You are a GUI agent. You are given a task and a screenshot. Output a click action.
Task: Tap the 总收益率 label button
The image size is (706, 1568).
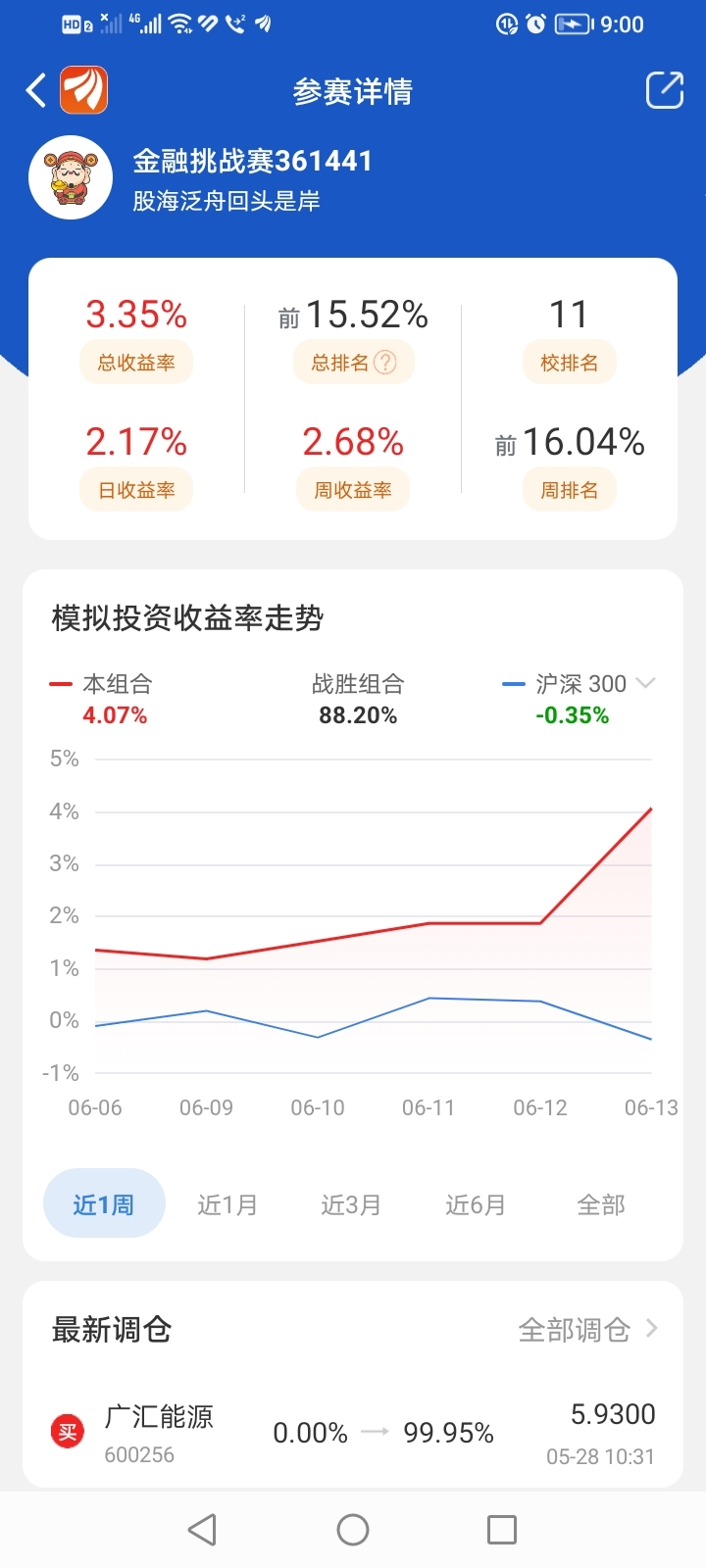coord(136,363)
